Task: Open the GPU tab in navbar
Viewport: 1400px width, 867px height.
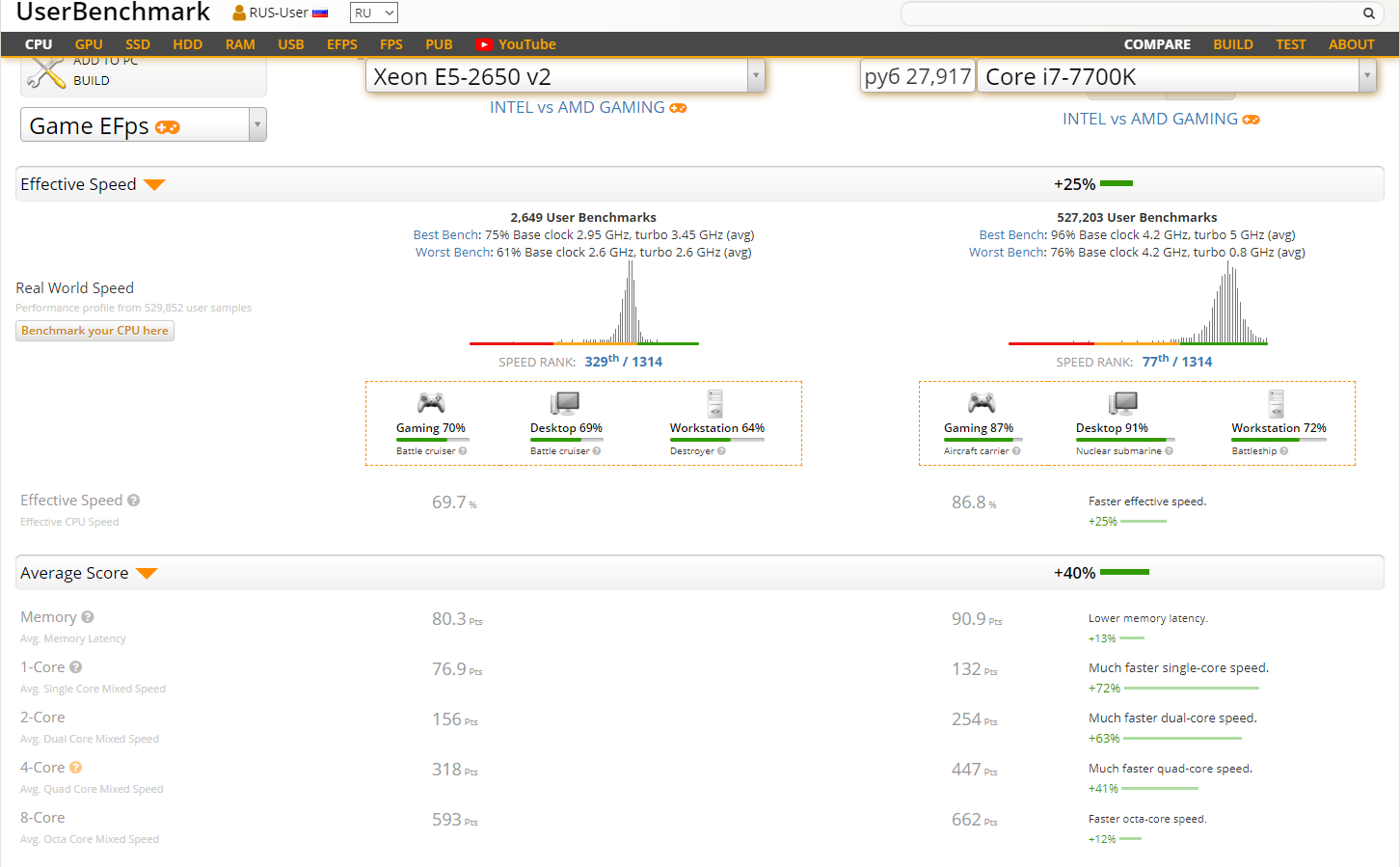Action: (89, 44)
